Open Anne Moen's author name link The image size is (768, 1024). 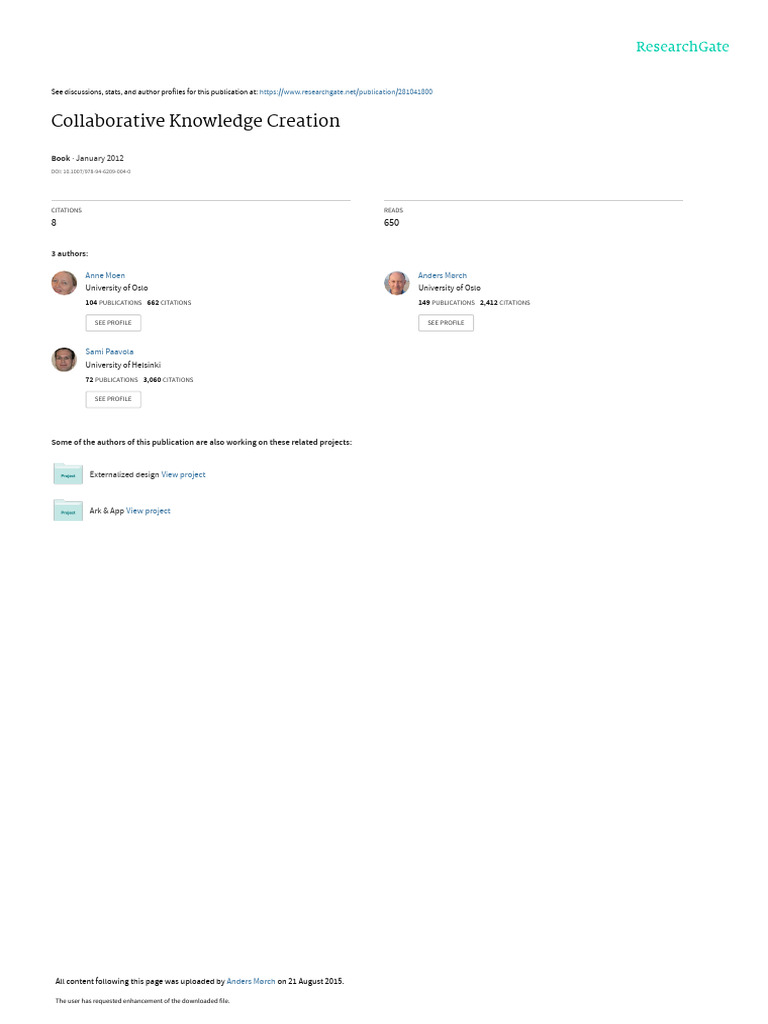[105, 275]
